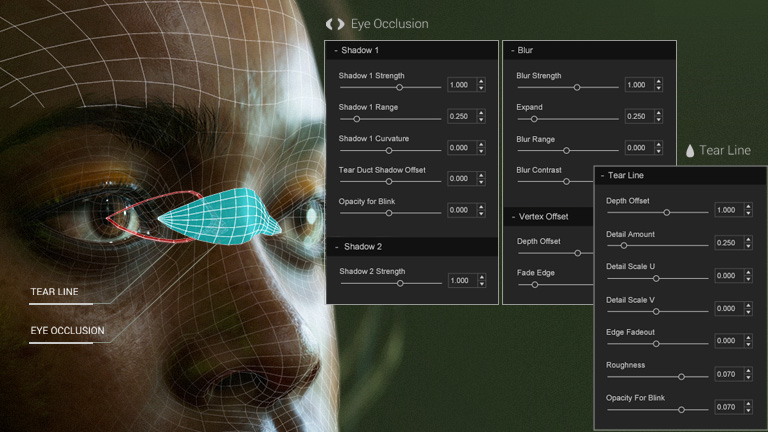Collapse the Blur section

(x=511, y=50)
